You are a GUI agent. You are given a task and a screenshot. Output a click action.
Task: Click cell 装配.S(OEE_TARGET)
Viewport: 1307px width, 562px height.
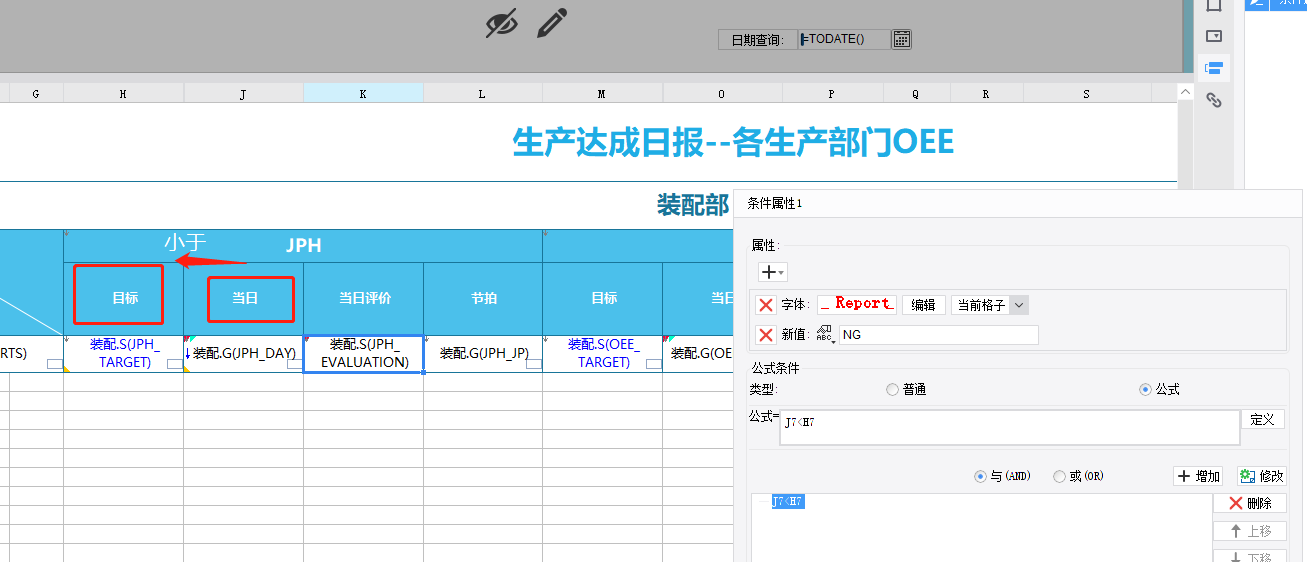tap(602, 353)
